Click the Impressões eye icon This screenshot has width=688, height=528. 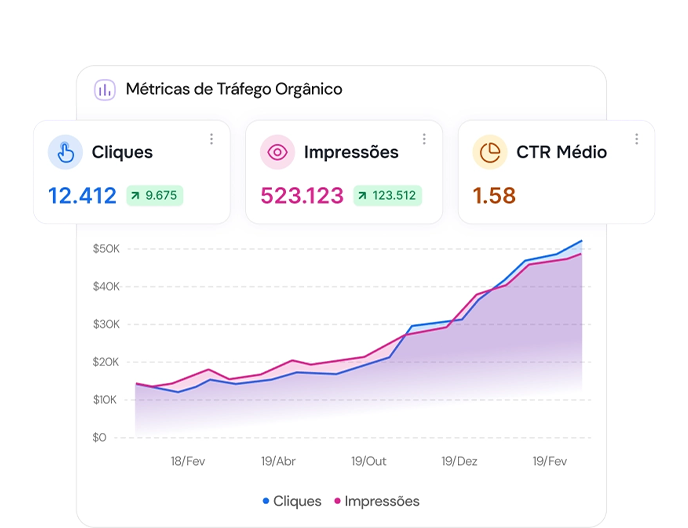point(278,153)
